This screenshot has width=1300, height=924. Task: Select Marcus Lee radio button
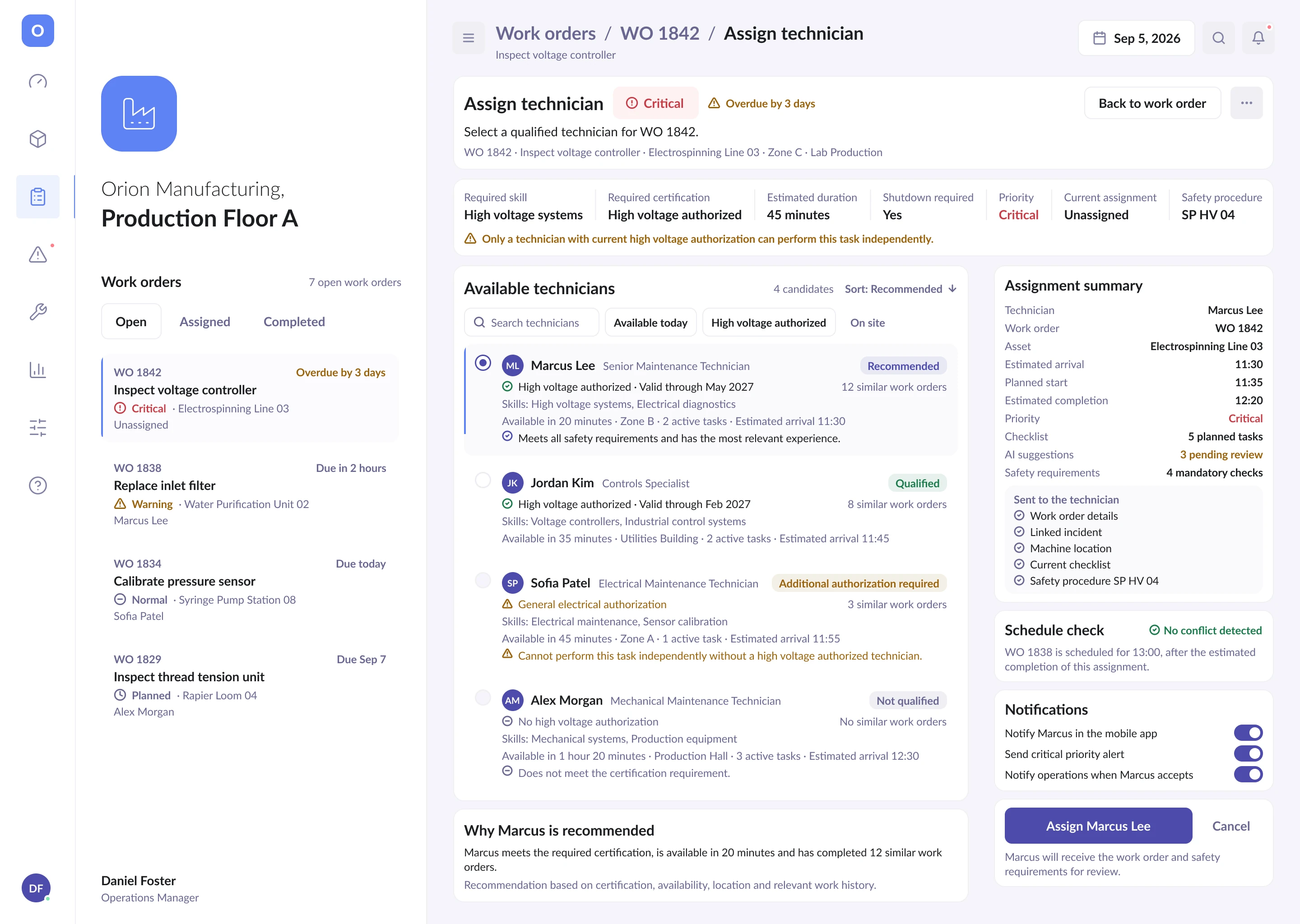483,362
